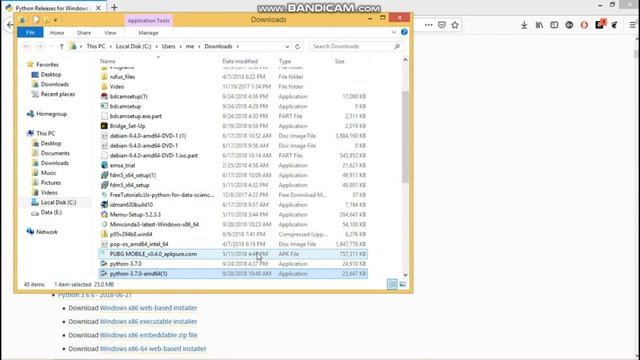Open address bar previous locations dropdown
Screen dimensions: 640x360
(287, 47)
